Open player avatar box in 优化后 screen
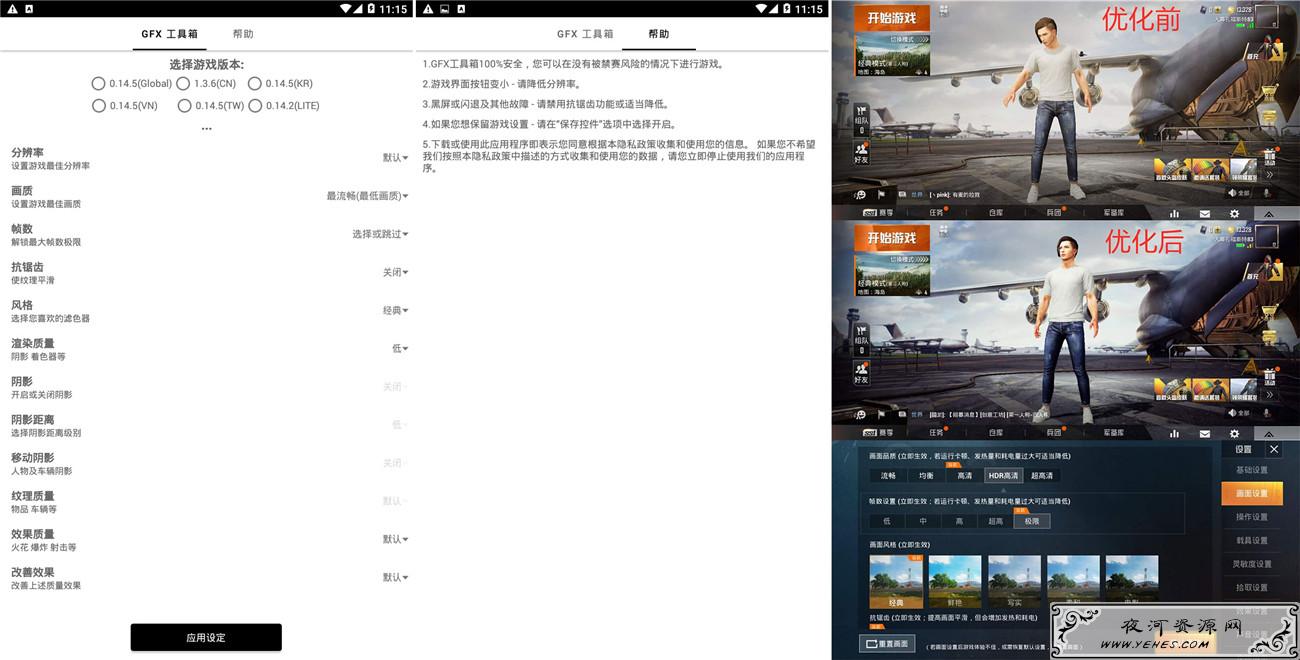1300x660 pixels. point(1266,237)
